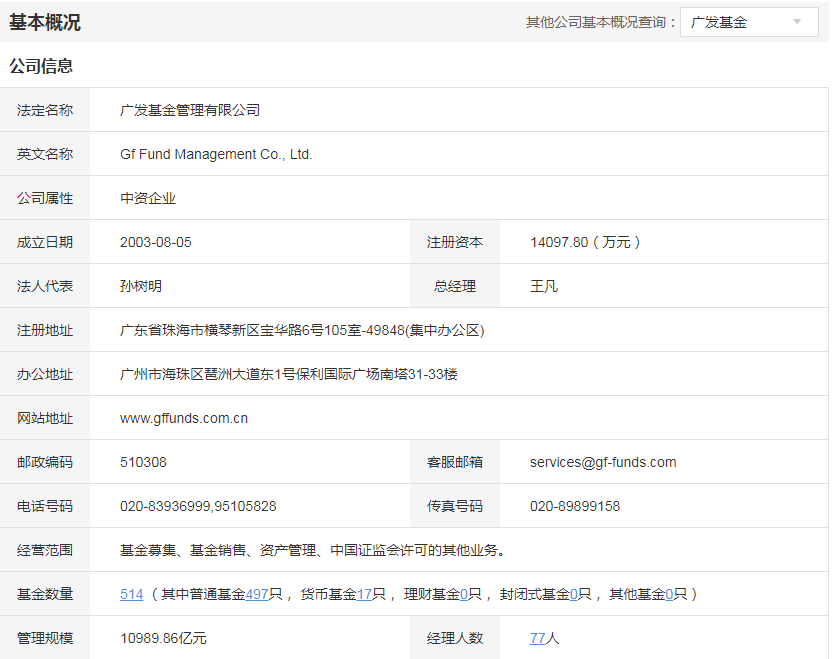Viewport: 832px width, 659px height.
Task: Click the general manager name 王凡
Action: pos(544,286)
